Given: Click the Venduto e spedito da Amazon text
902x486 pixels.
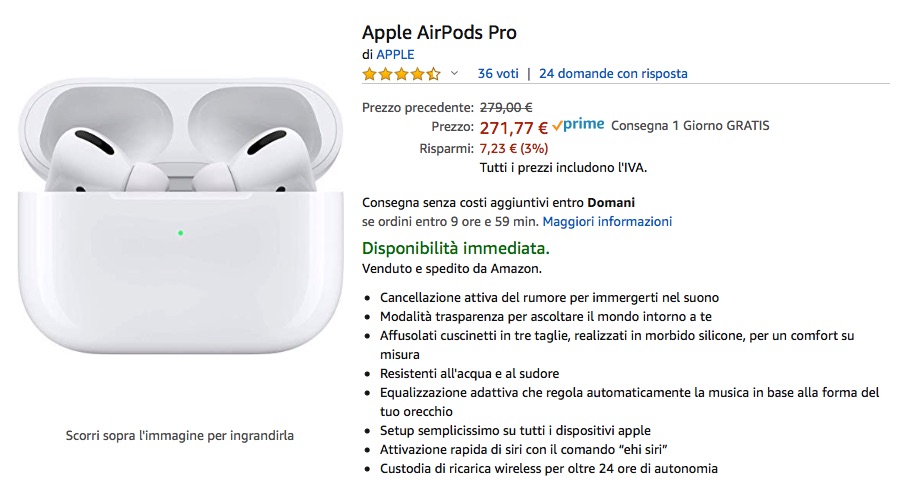Looking at the screenshot, I should click(x=452, y=268).
